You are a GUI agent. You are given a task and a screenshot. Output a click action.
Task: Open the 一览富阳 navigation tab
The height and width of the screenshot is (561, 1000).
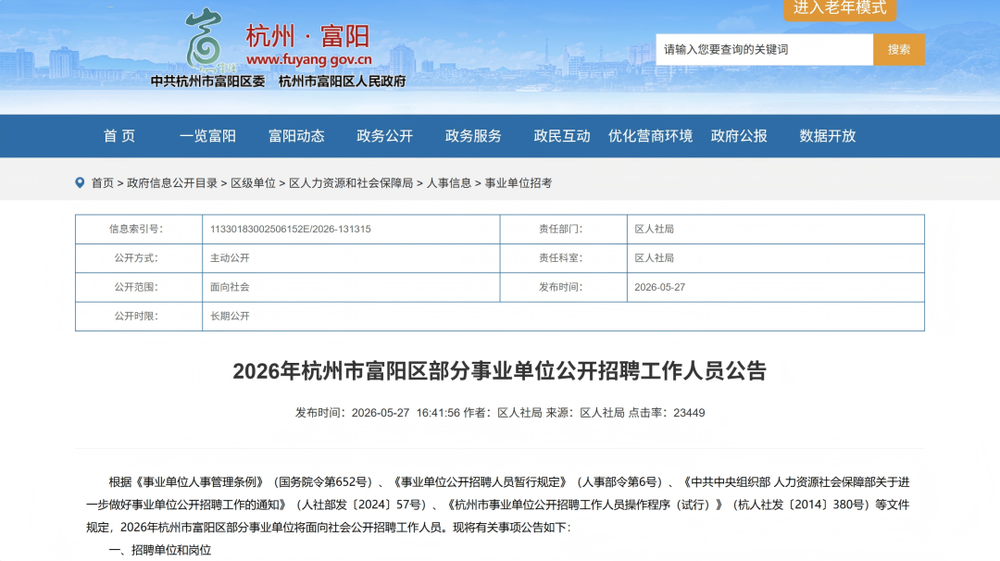click(x=208, y=136)
